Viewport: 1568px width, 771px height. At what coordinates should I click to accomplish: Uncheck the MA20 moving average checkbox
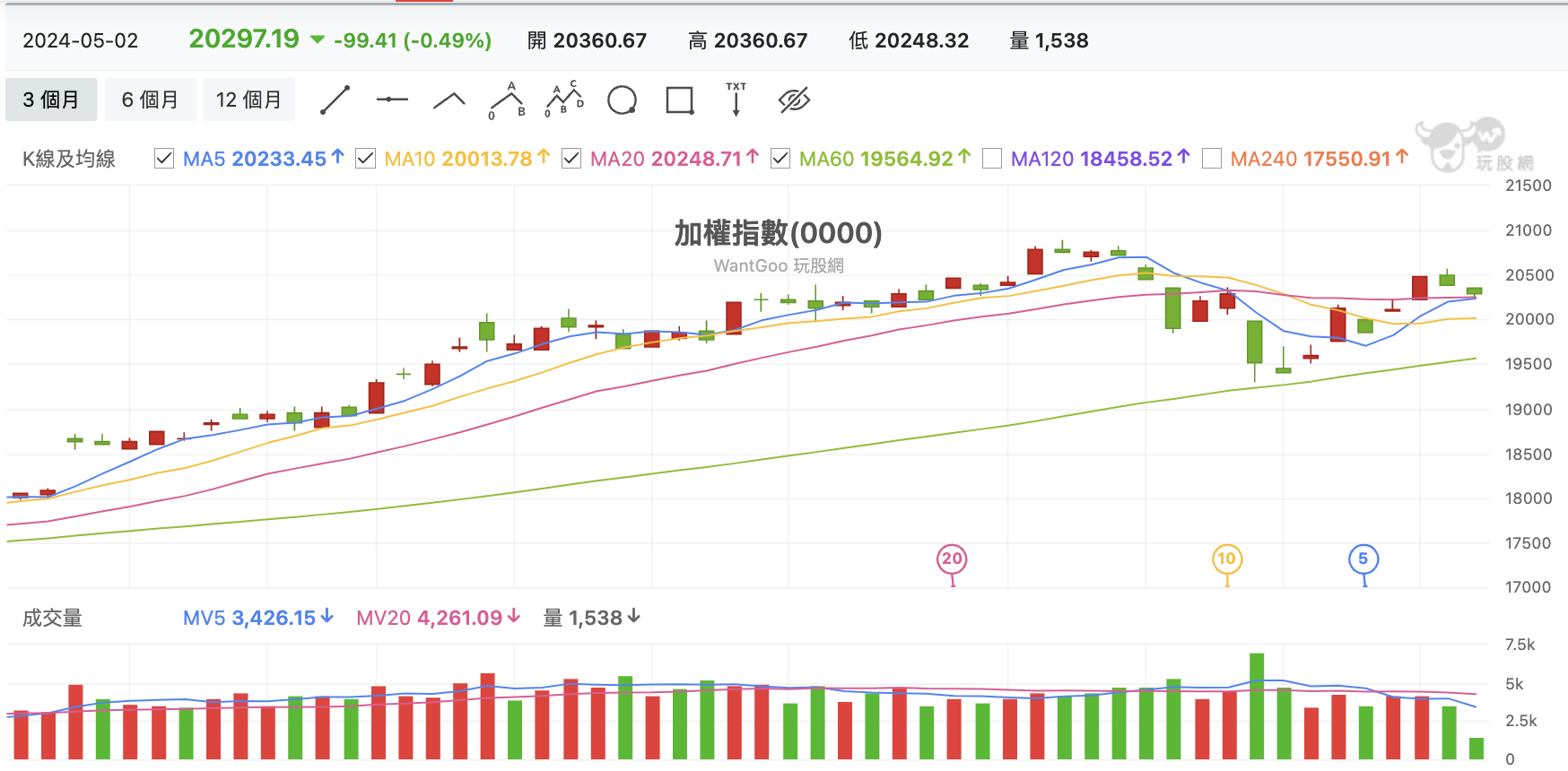coord(571,159)
